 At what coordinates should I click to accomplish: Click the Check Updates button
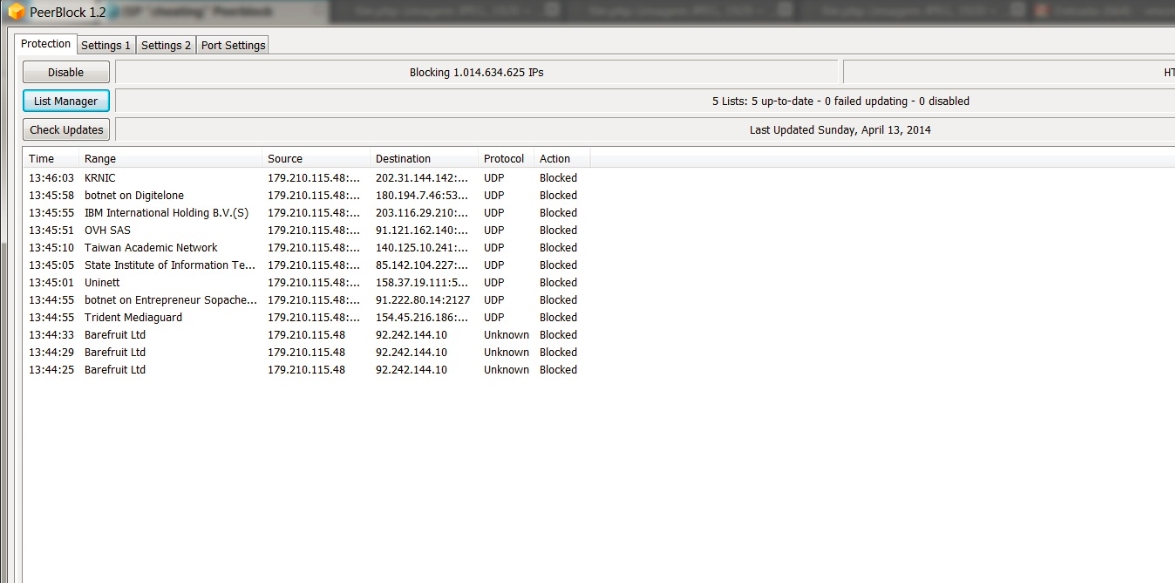(66, 130)
